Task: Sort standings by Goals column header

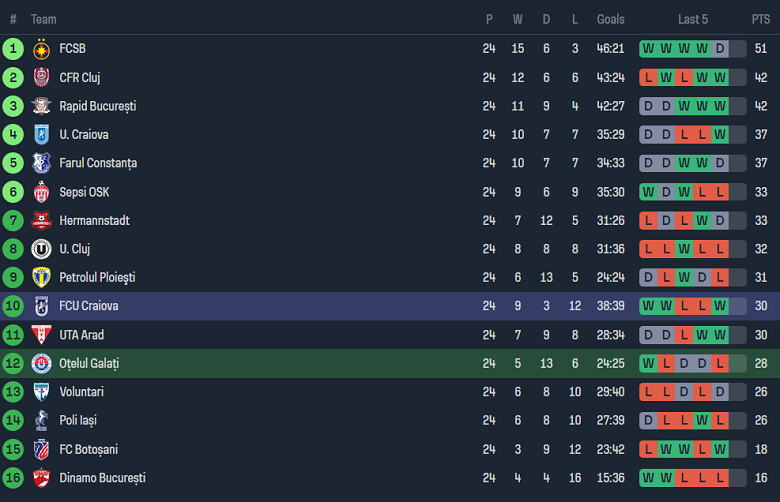Action: pos(610,19)
